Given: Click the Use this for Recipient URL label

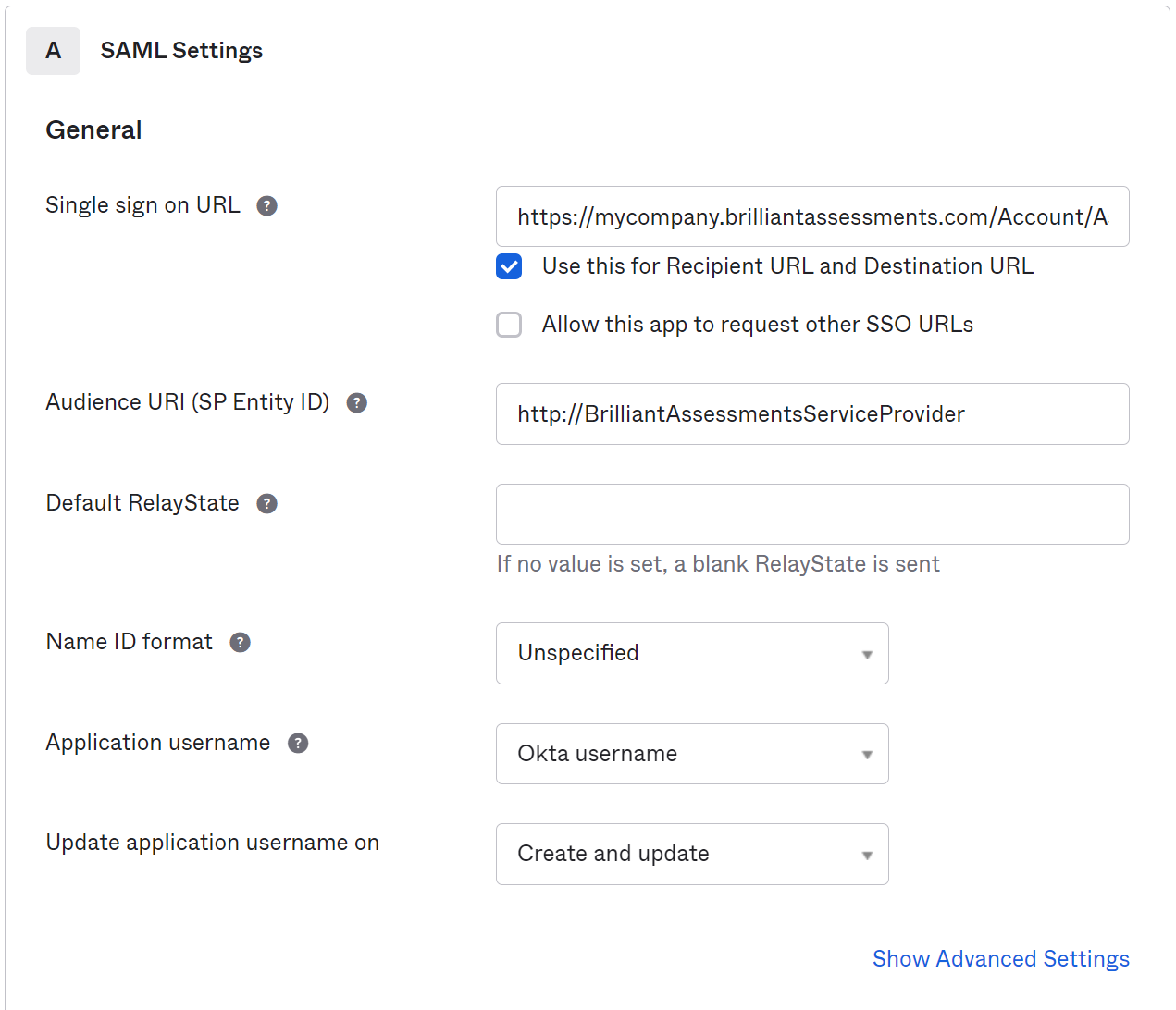Looking at the screenshot, I should [786, 266].
